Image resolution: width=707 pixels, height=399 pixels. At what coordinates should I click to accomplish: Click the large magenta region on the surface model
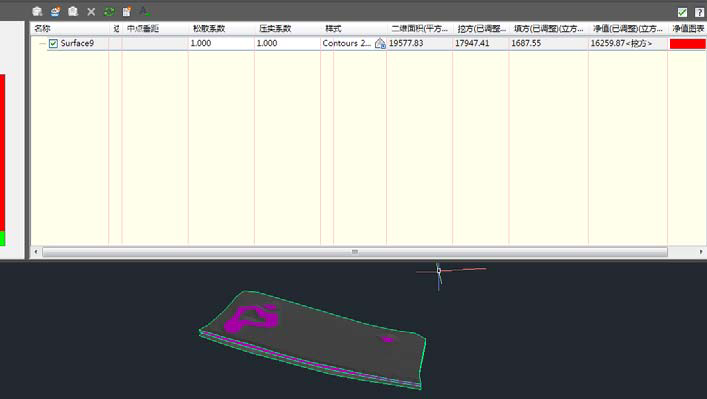point(251,319)
